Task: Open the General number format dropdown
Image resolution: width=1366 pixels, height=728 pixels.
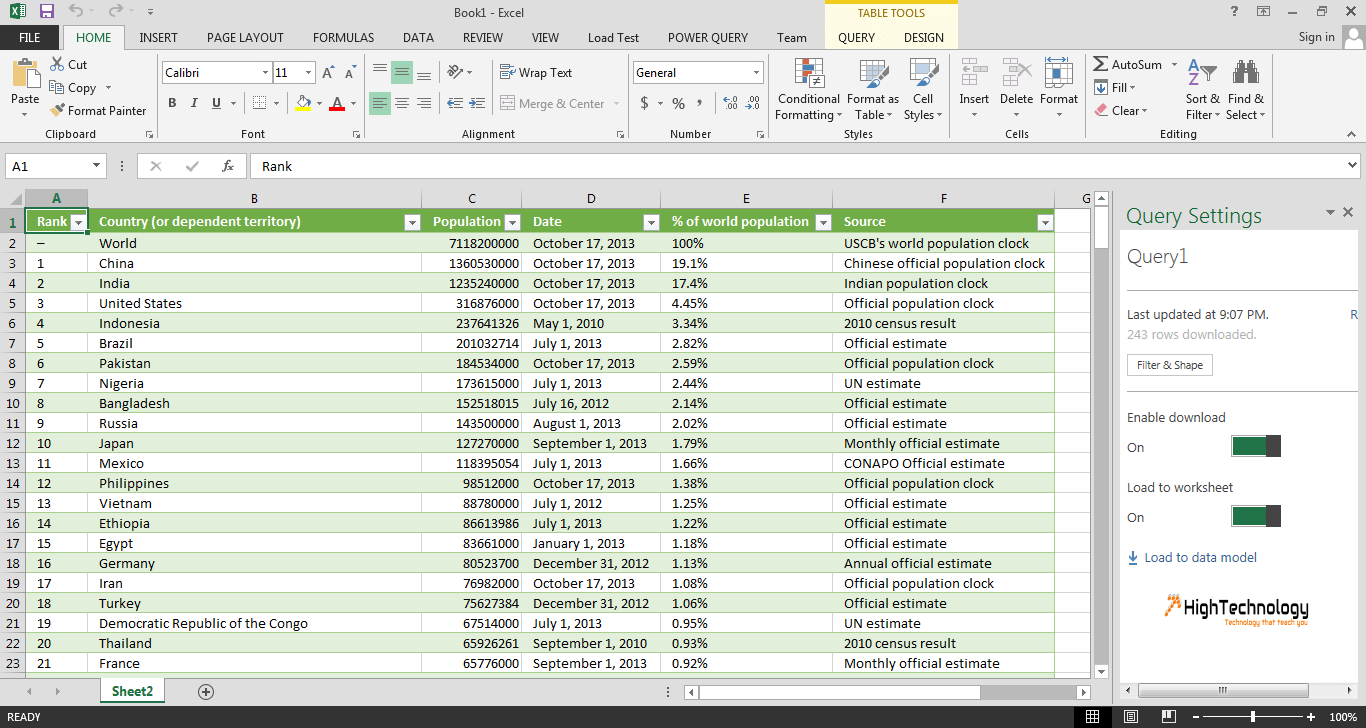Action: [756, 73]
